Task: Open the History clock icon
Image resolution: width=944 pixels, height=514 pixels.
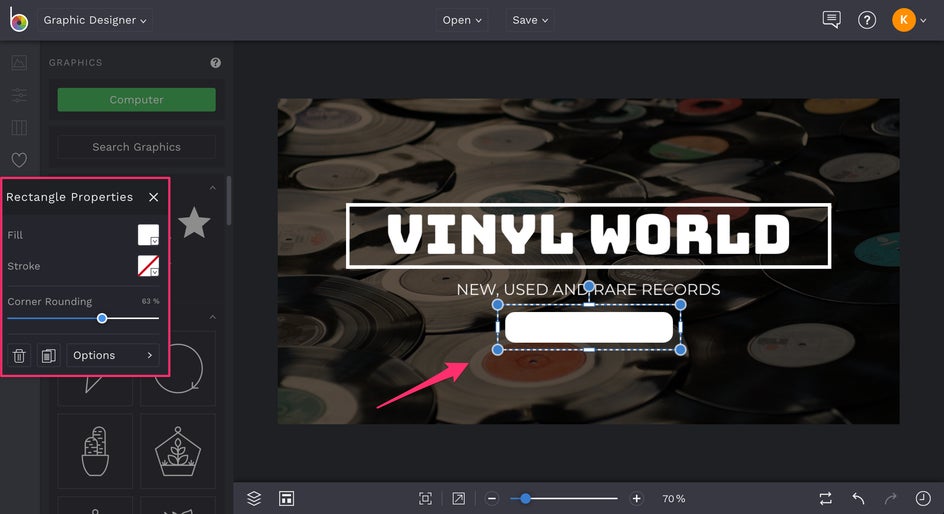Action: click(923, 498)
